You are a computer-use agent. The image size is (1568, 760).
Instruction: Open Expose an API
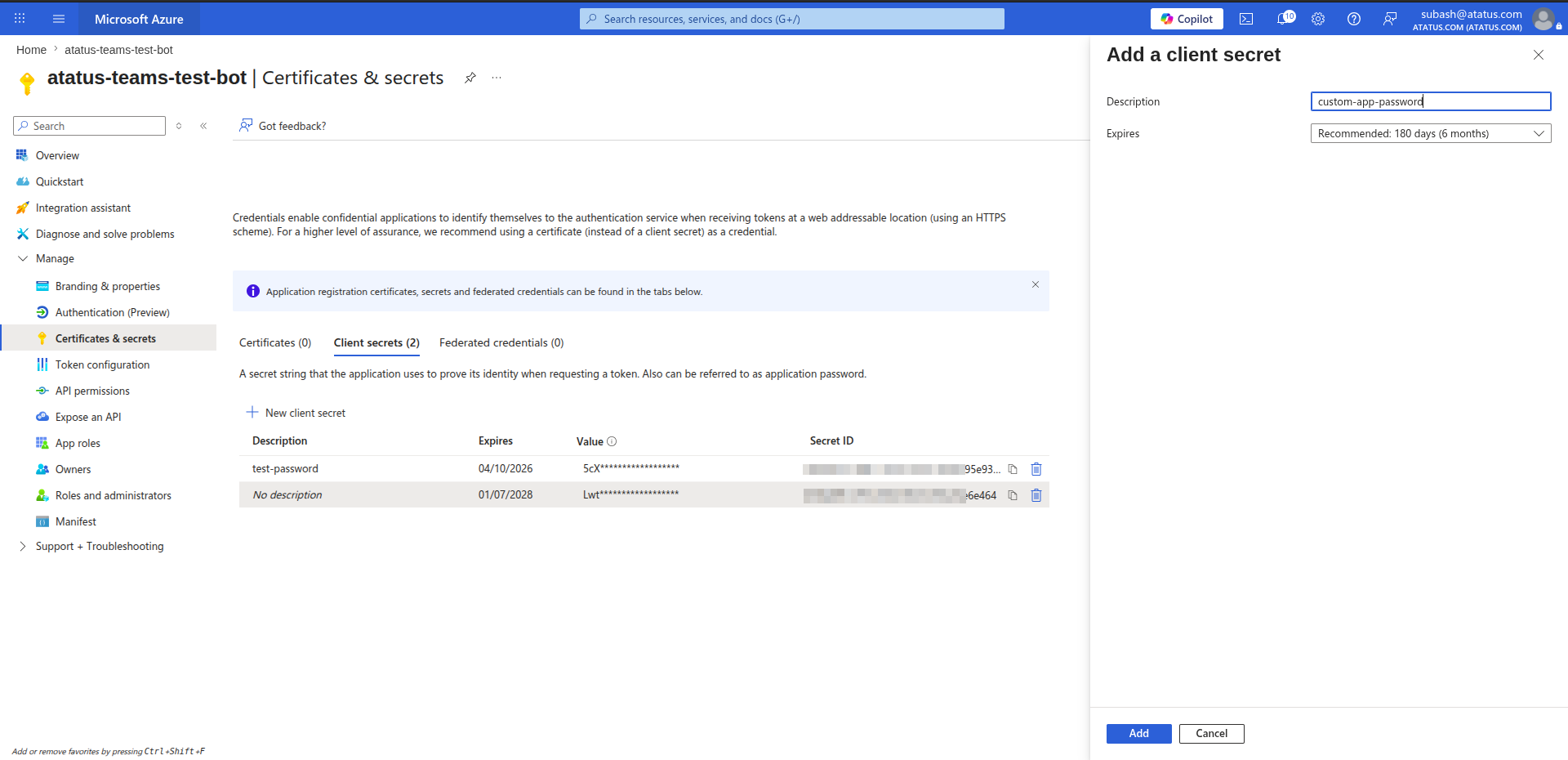88,417
